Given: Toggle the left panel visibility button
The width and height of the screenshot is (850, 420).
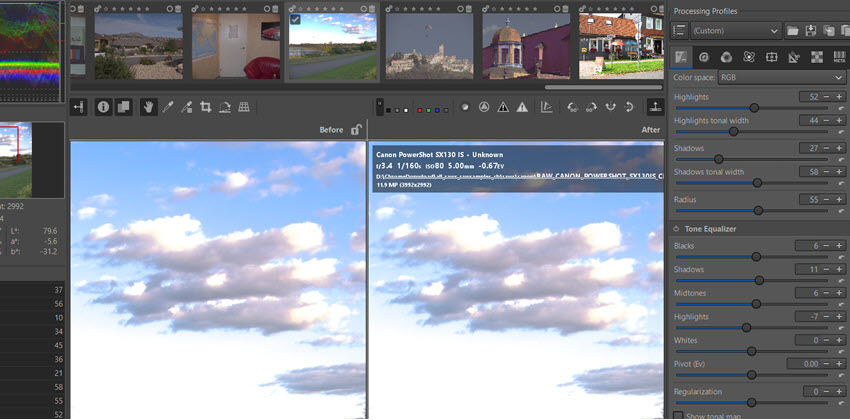Looking at the screenshot, I should (79, 107).
